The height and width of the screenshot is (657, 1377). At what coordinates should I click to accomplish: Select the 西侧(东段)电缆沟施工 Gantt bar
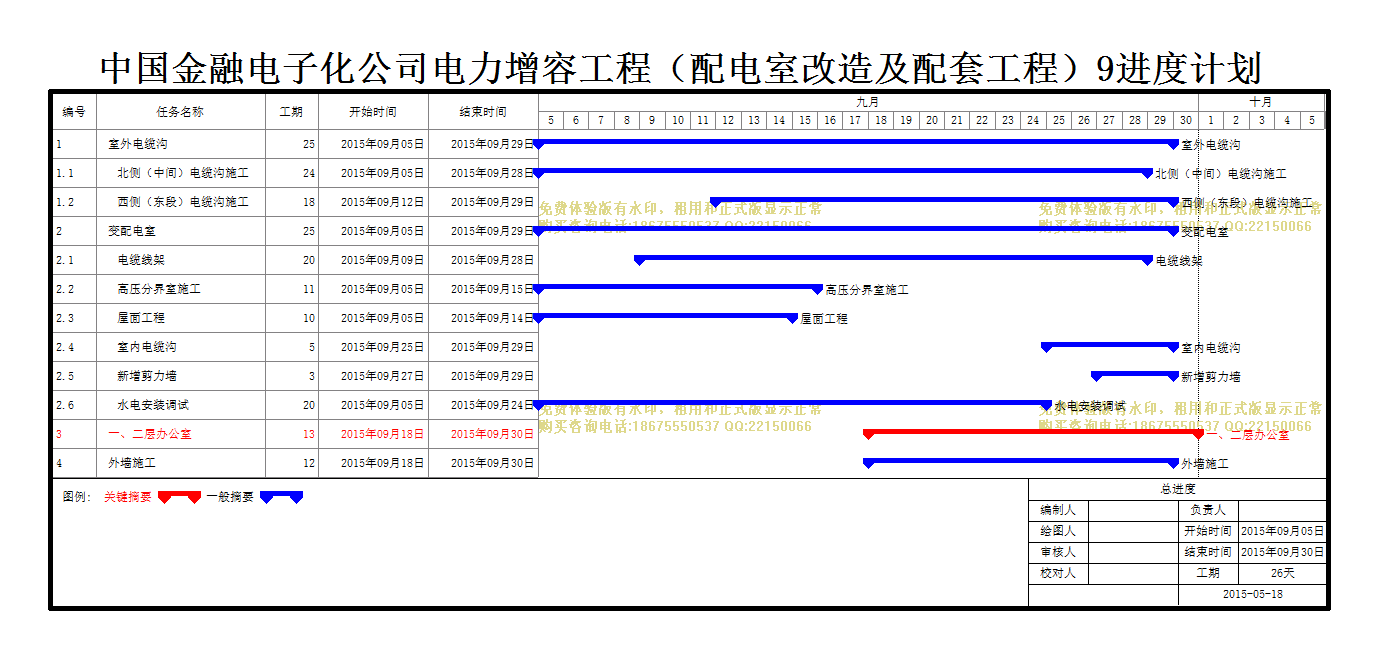[x=945, y=201]
